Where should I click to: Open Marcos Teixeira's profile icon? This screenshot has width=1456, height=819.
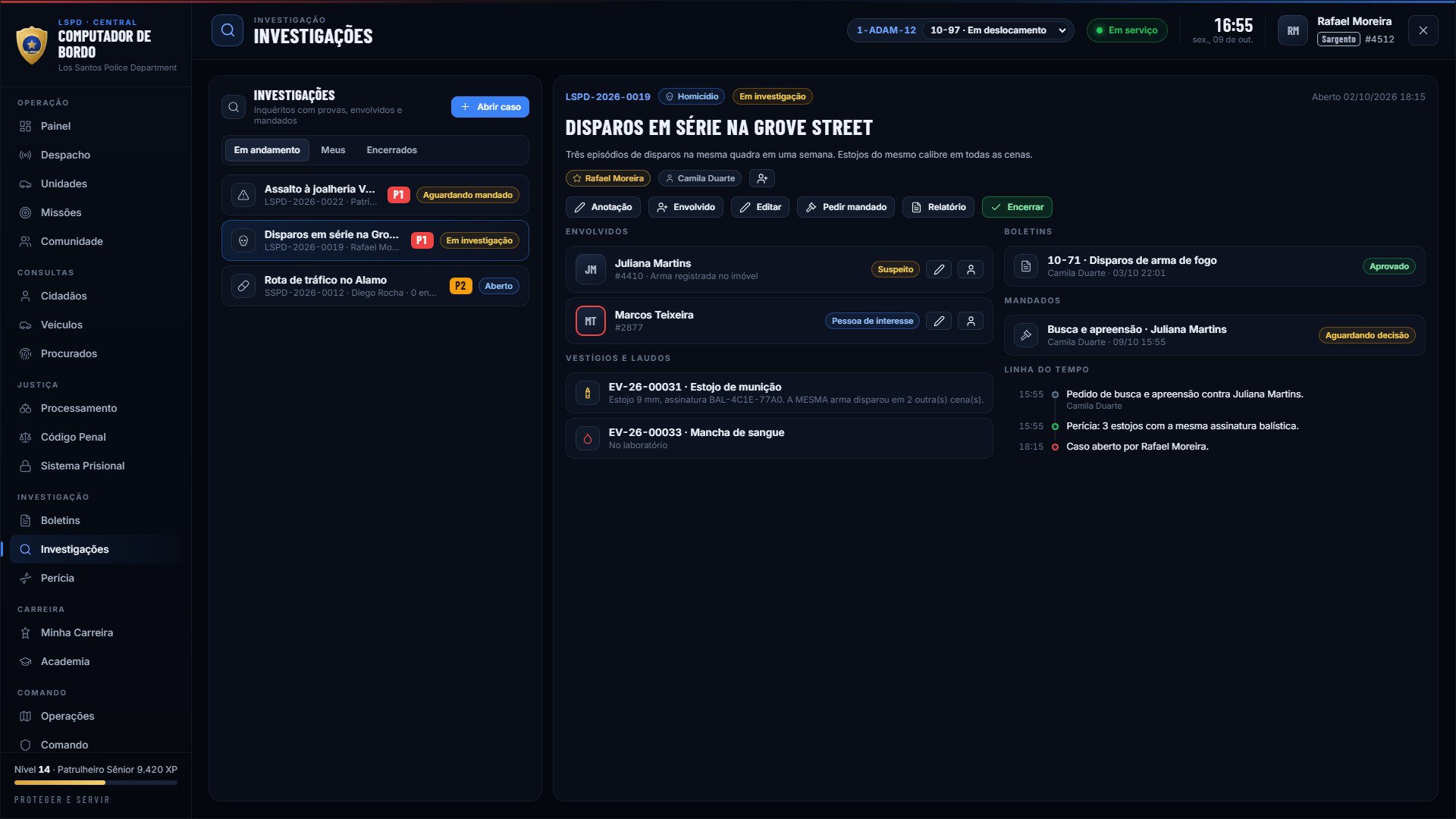click(x=971, y=321)
